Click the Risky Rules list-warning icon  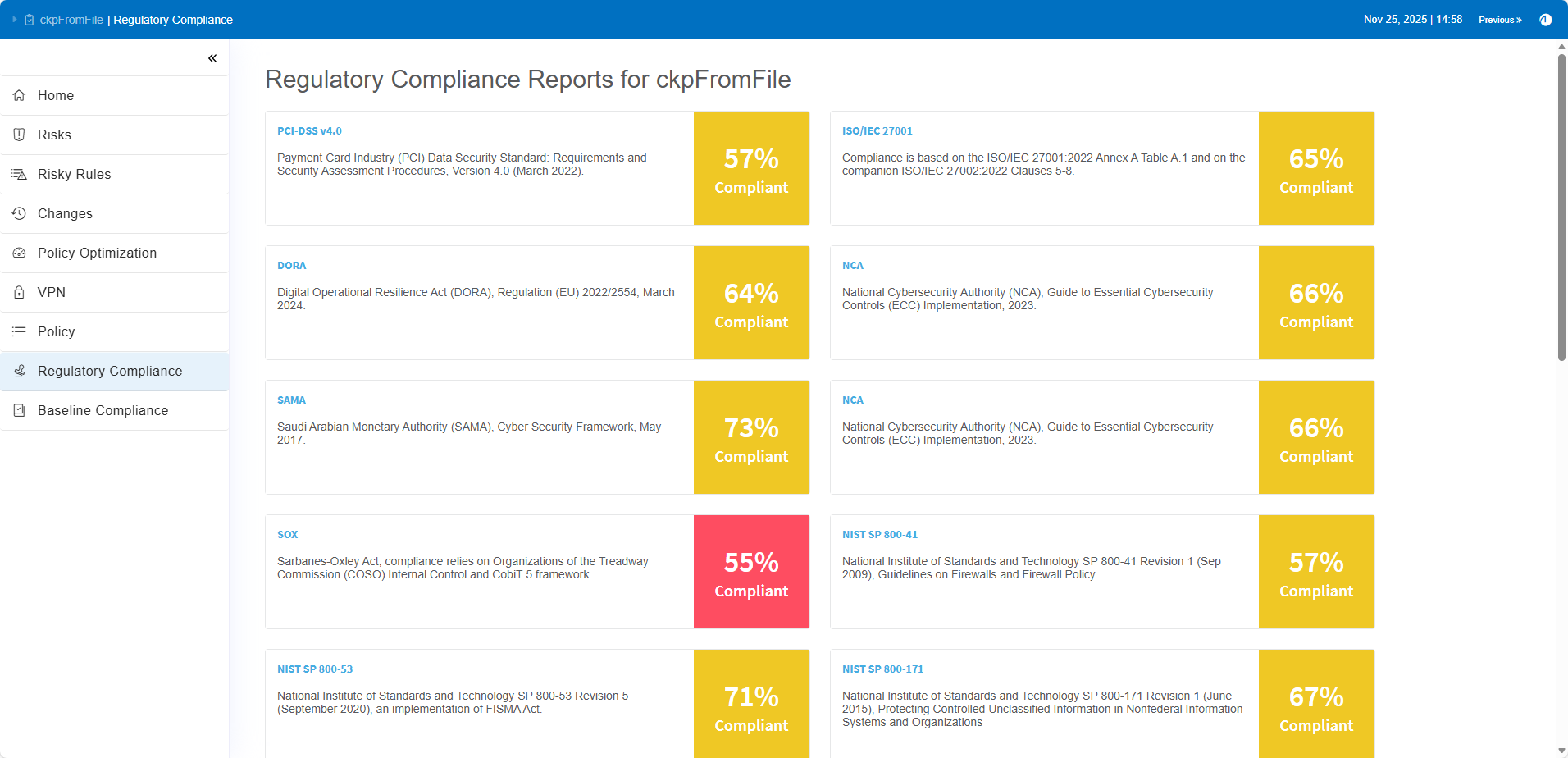tap(19, 174)
